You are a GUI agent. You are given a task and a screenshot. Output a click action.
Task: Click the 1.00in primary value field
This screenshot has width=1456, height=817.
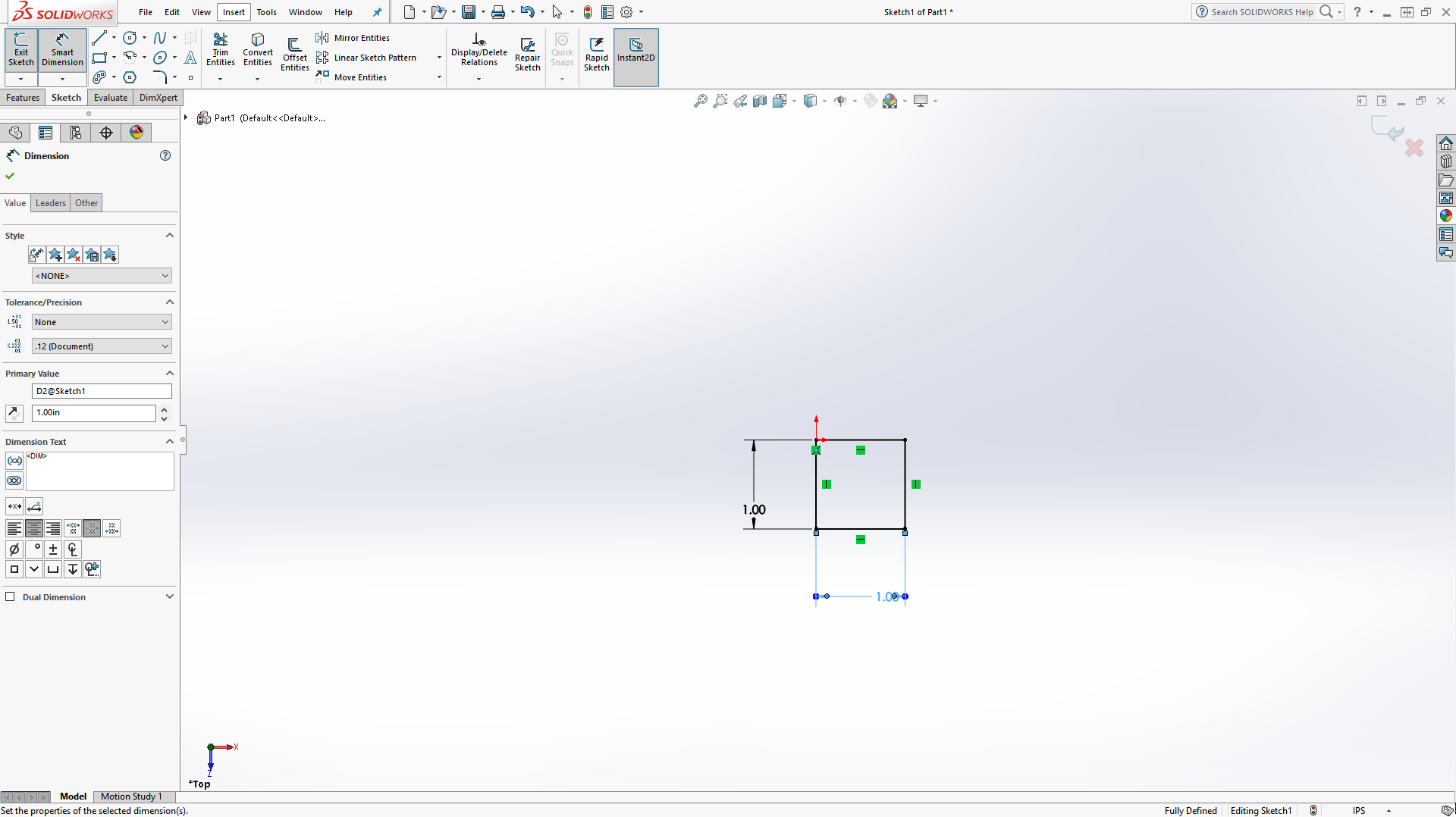click(94, 413)
